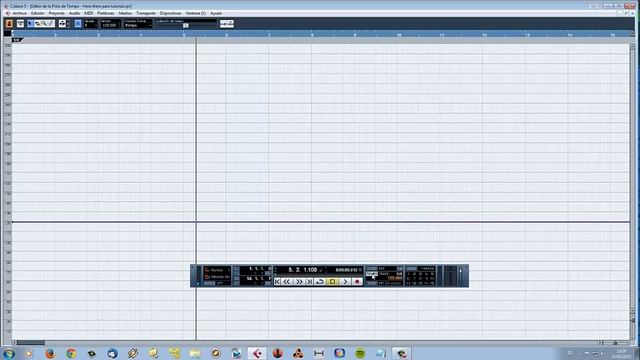Image resolution: width=640 pixels, height=360 pixels.
Task: Toggle the SYNC button in transport
Action: [371, 283]
